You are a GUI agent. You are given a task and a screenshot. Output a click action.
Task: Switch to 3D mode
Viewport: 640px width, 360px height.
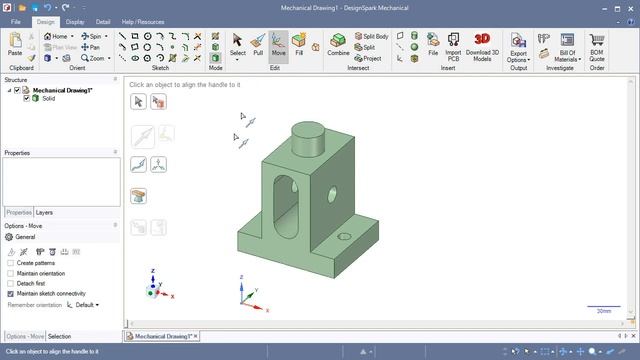[216, 58]
